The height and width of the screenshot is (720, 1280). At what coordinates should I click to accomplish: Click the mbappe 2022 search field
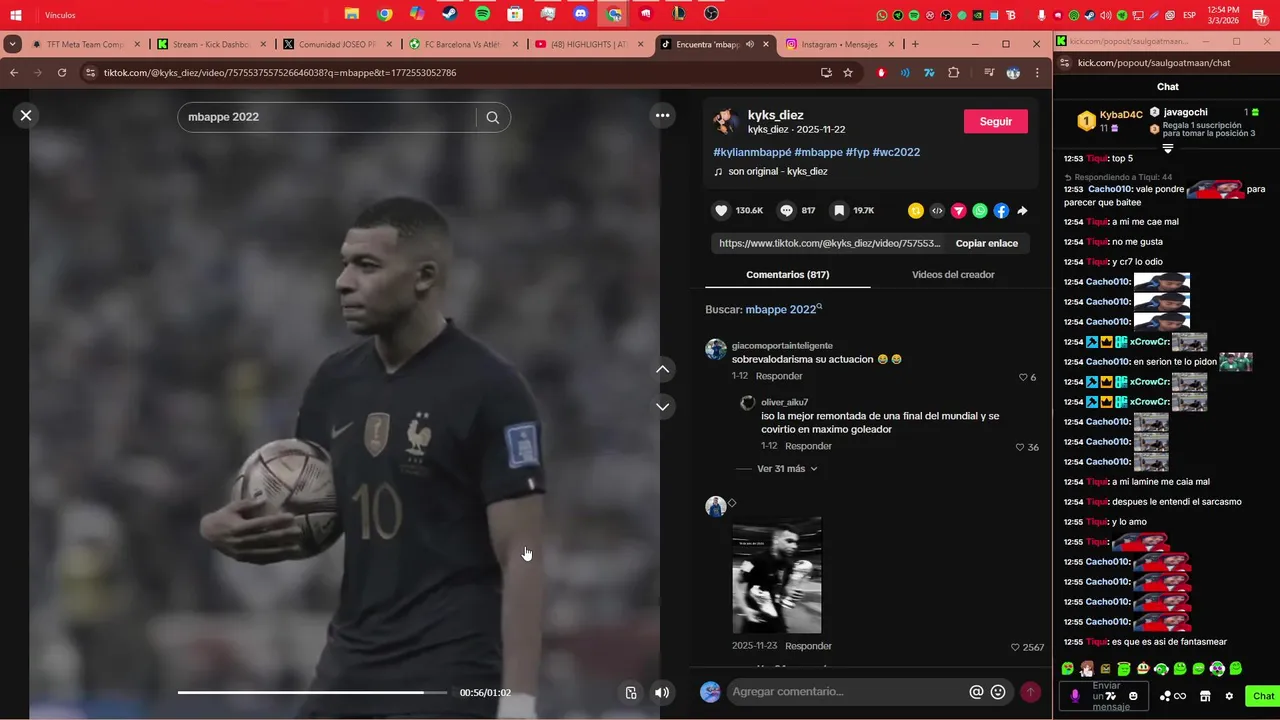point(328,117)
